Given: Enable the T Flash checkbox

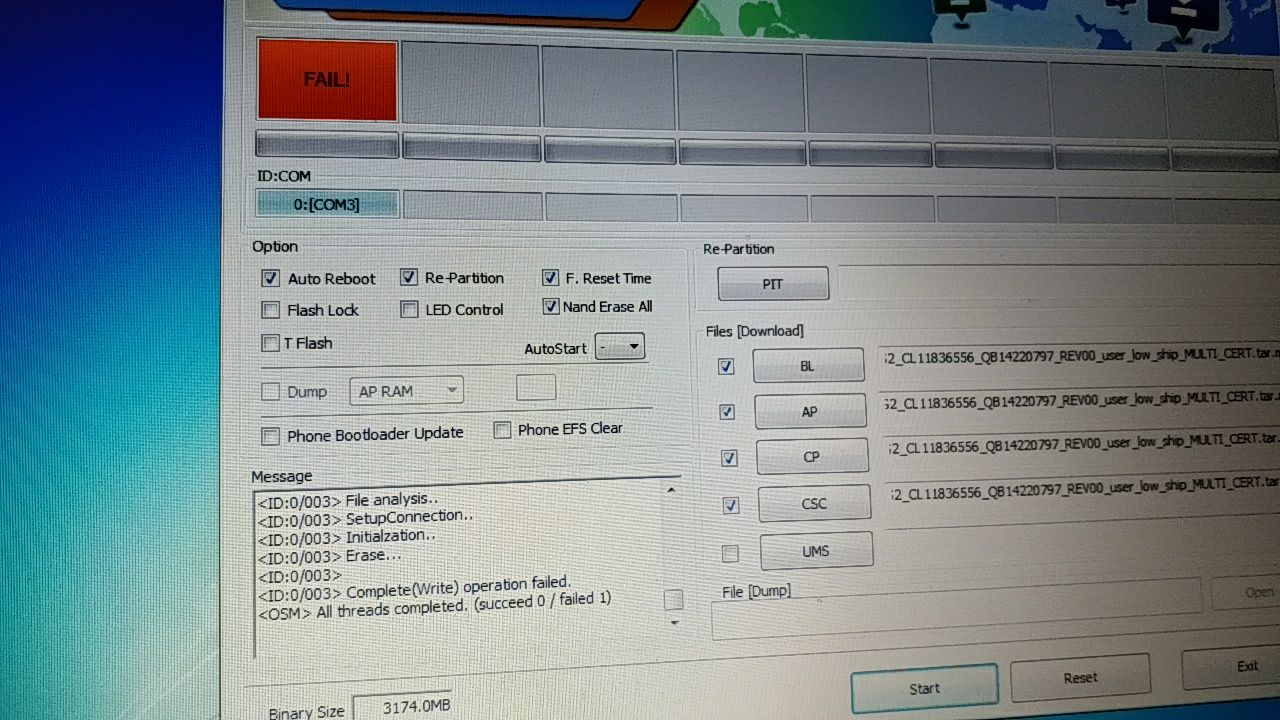Looking at the screenshot, I should click(x=270, y=343).
